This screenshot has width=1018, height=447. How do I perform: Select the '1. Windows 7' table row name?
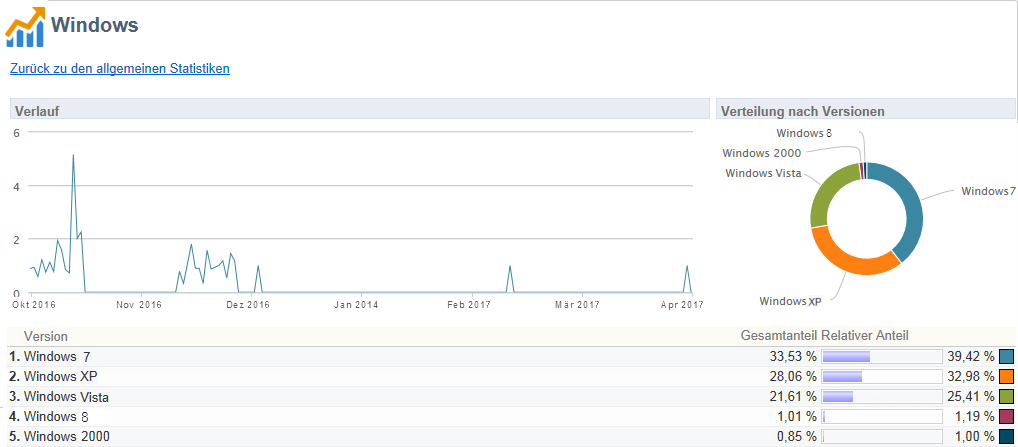coord(50,356)
